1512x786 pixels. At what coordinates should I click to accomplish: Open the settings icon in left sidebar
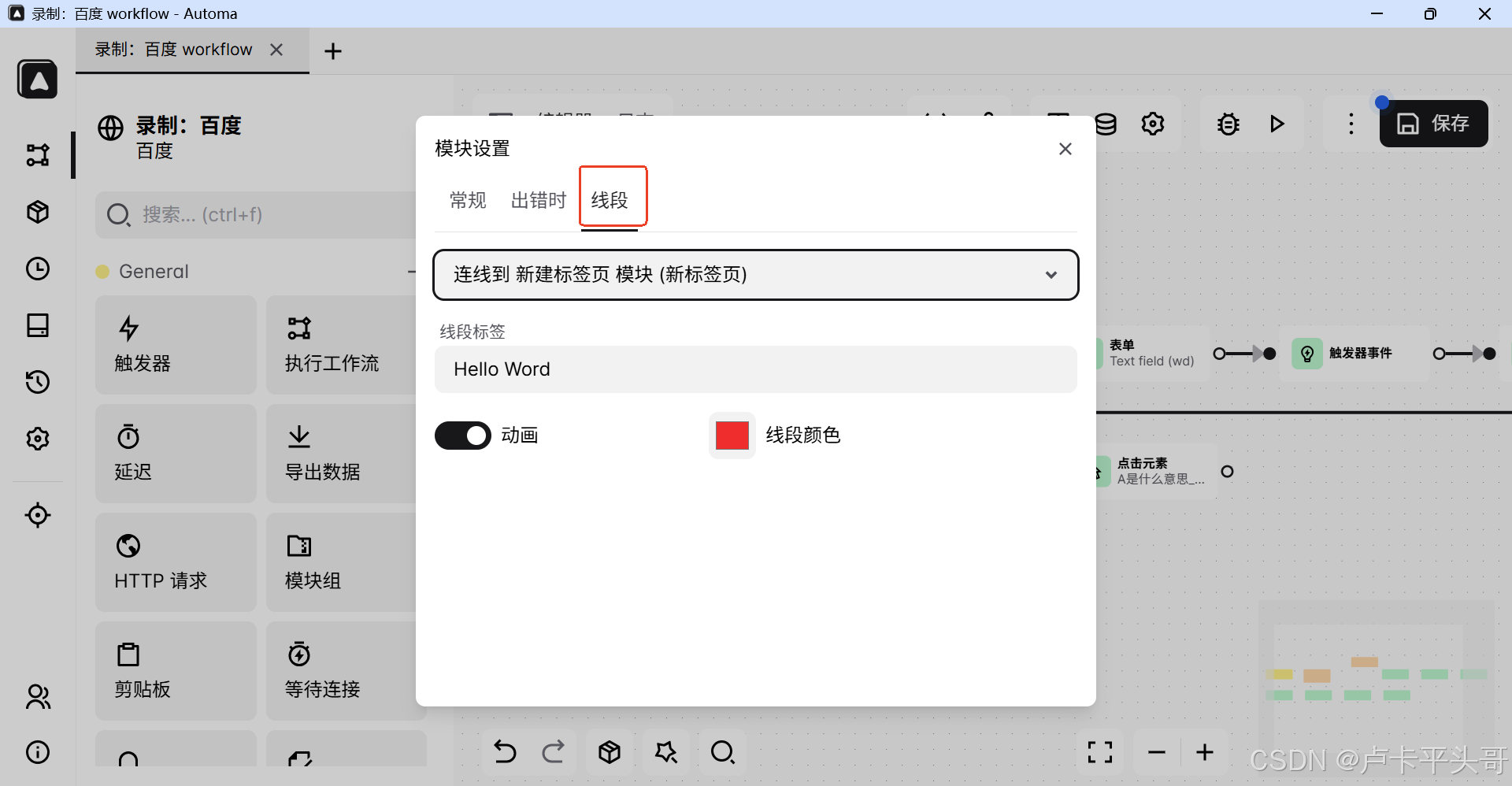(37, 439)
